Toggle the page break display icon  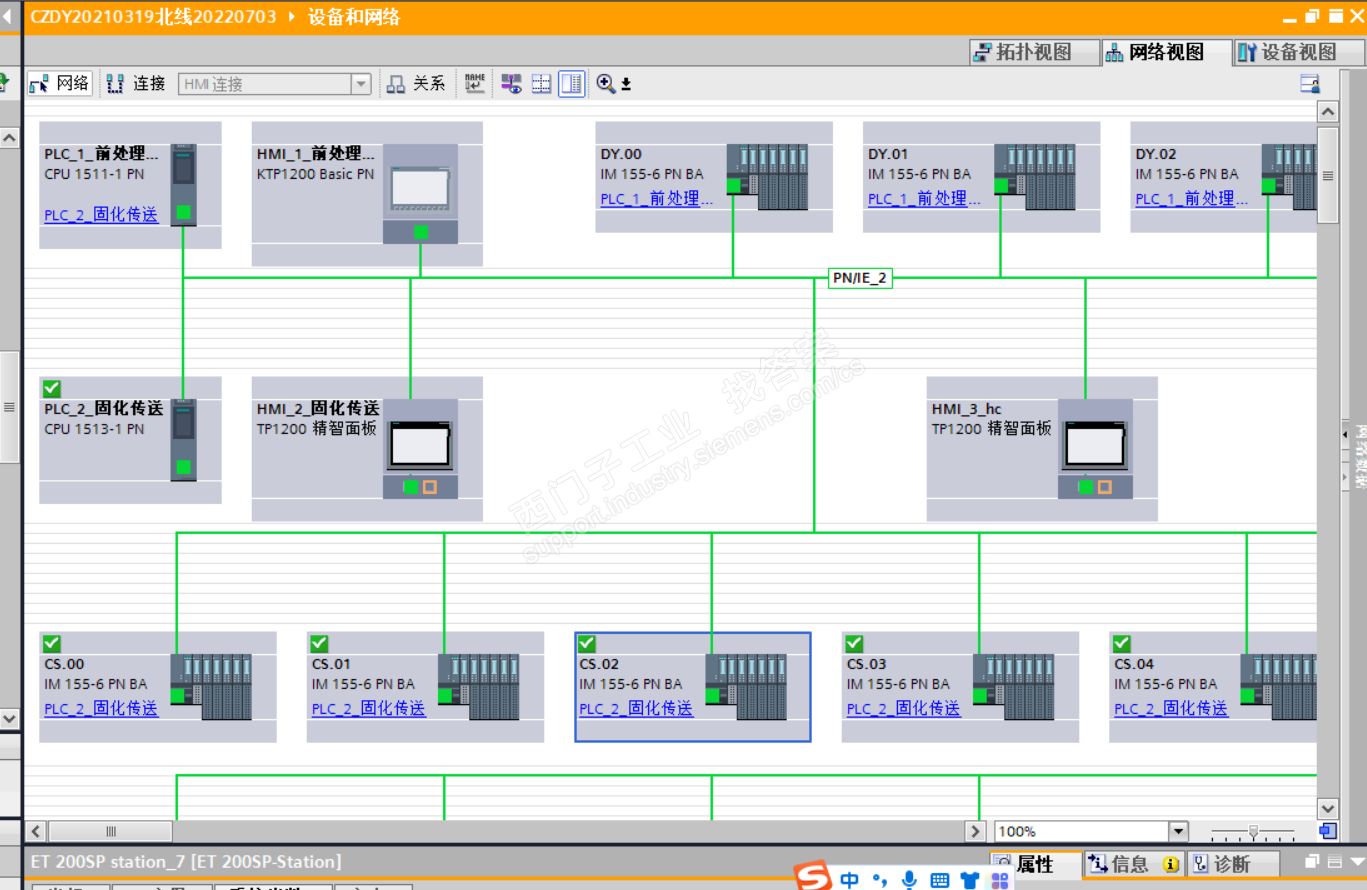(541, 84)
